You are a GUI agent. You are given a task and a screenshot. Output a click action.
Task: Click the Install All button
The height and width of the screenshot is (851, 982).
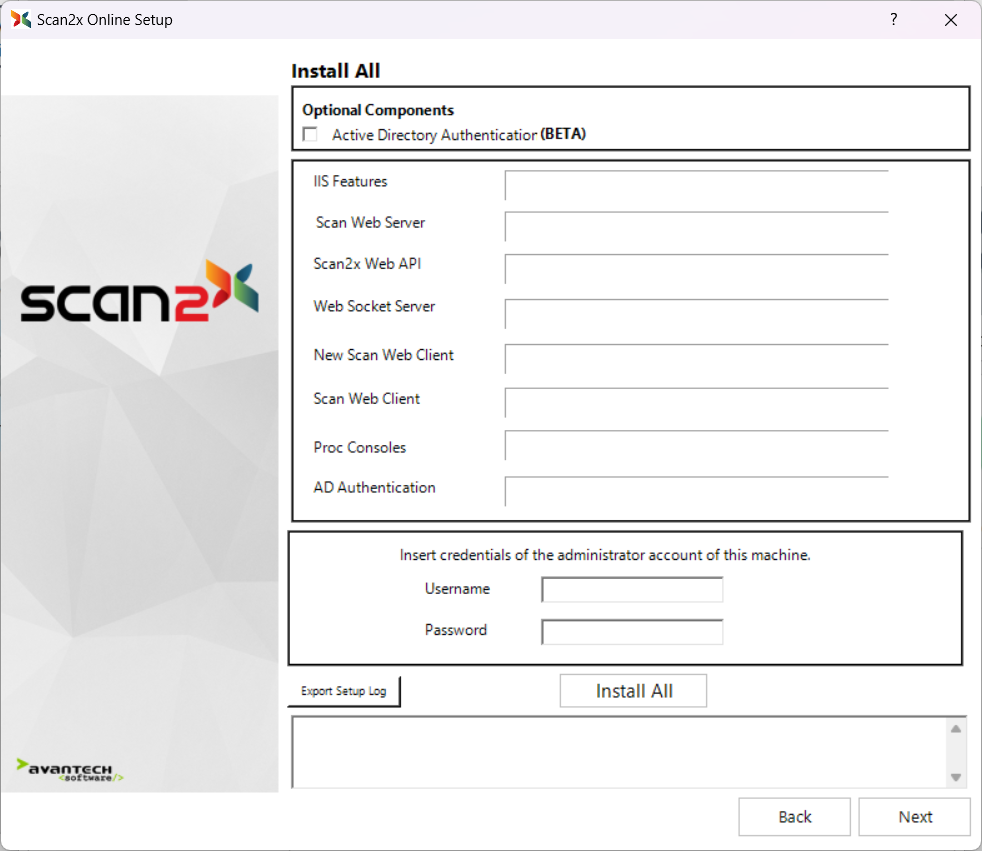[633, 691]
